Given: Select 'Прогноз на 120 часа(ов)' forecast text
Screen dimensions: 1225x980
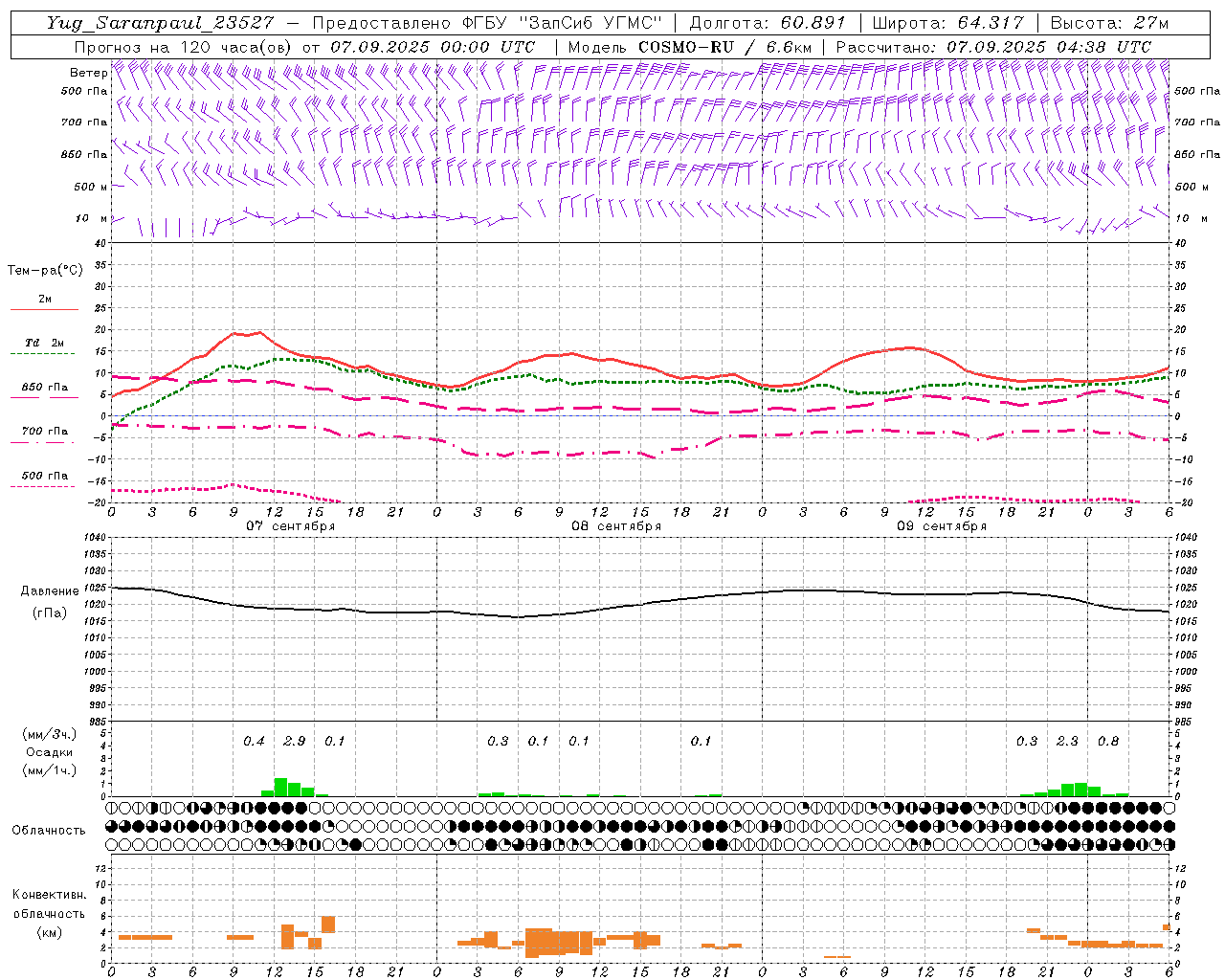Looking at the screenshot, I should click(185, 47).
